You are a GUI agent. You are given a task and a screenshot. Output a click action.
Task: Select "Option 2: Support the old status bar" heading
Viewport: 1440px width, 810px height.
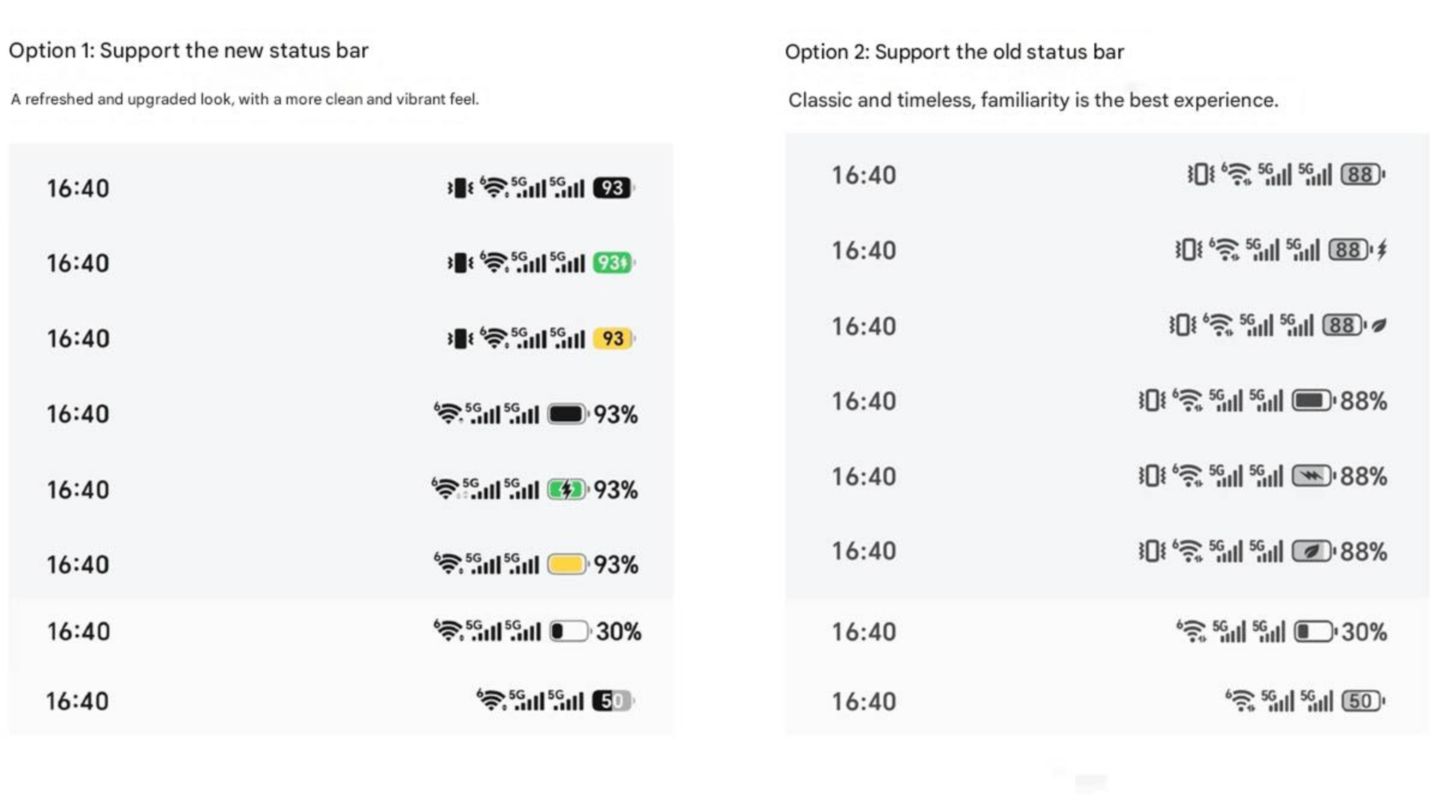point(954,52)
